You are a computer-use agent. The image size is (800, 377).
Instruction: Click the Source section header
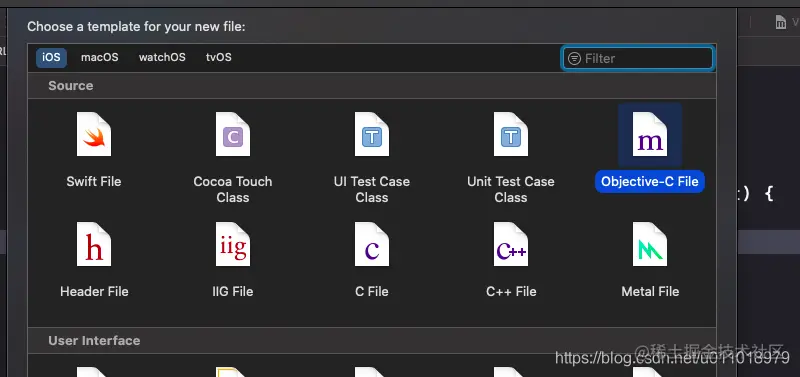click(71, 86)
